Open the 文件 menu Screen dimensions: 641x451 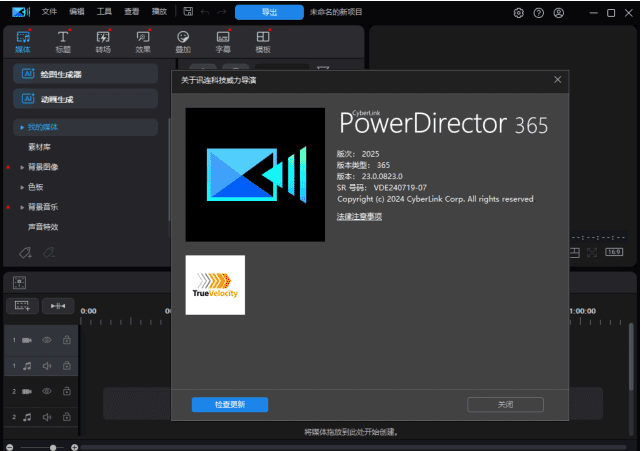tap(49, 12)
